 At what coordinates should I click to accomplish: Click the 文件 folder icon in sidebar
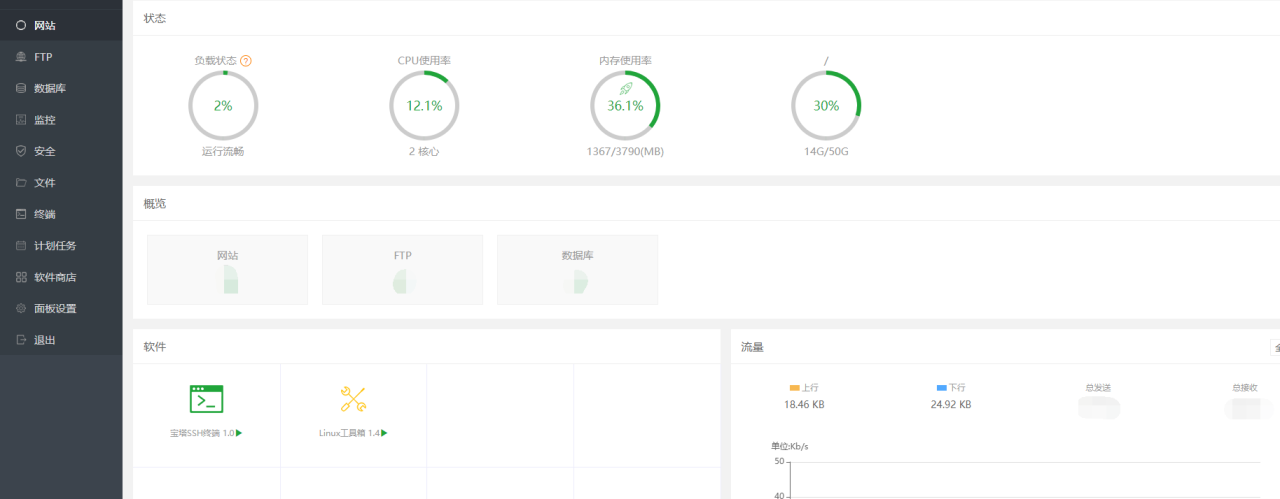click(x=21, y=183)
